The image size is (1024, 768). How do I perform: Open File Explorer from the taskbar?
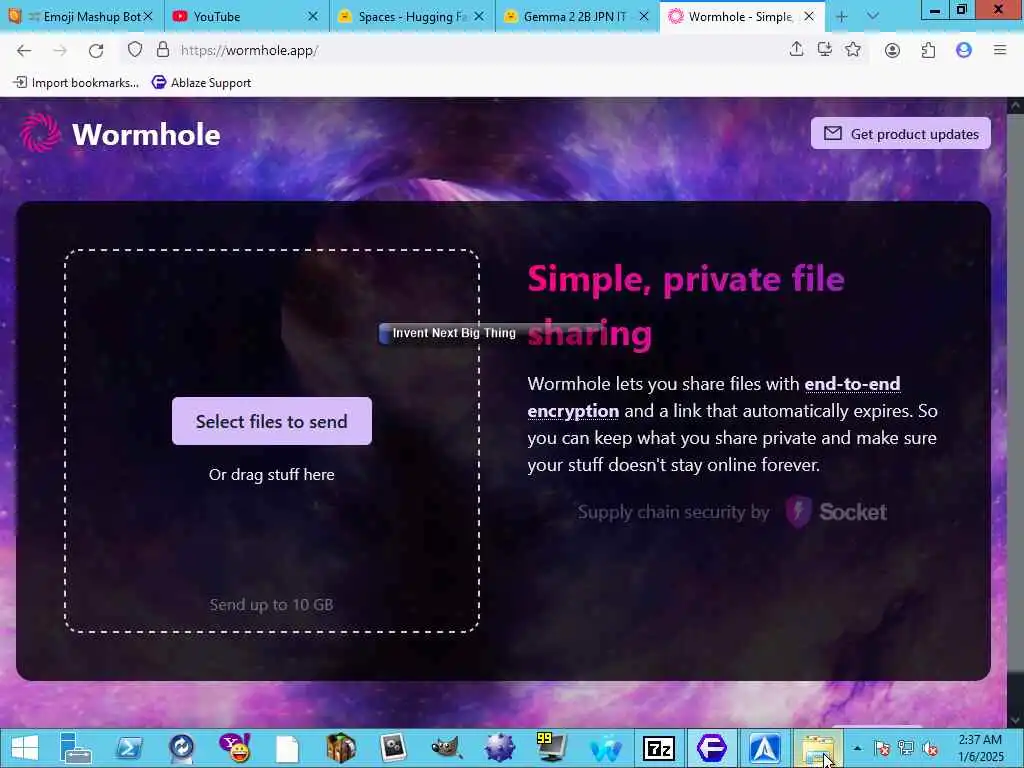pyautogui.click(x=818, y=748)
